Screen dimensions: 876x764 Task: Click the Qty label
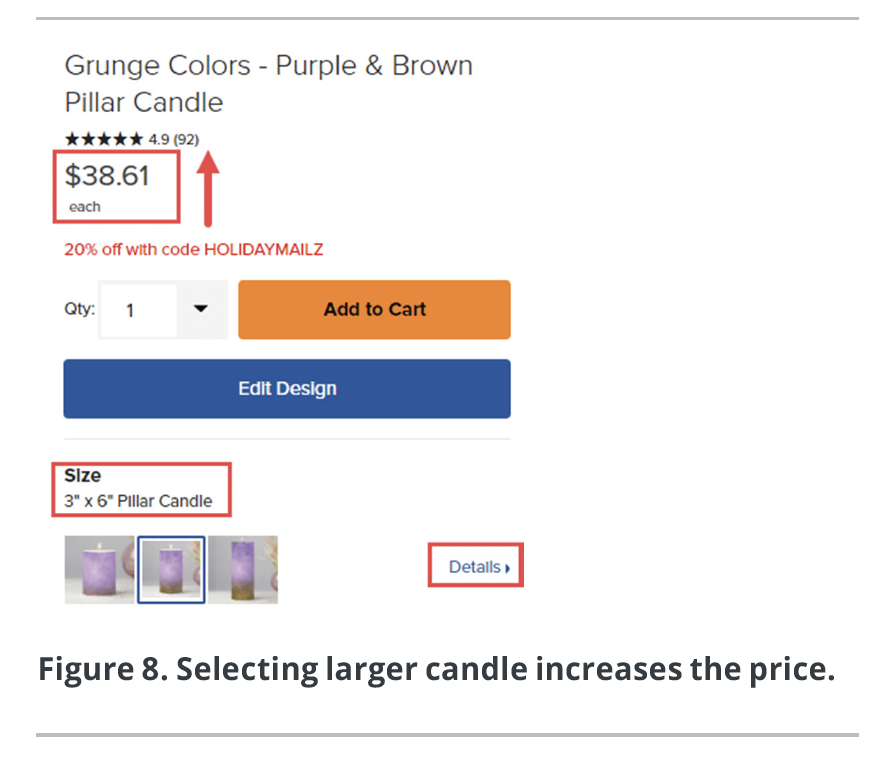(x=80, y=309)
